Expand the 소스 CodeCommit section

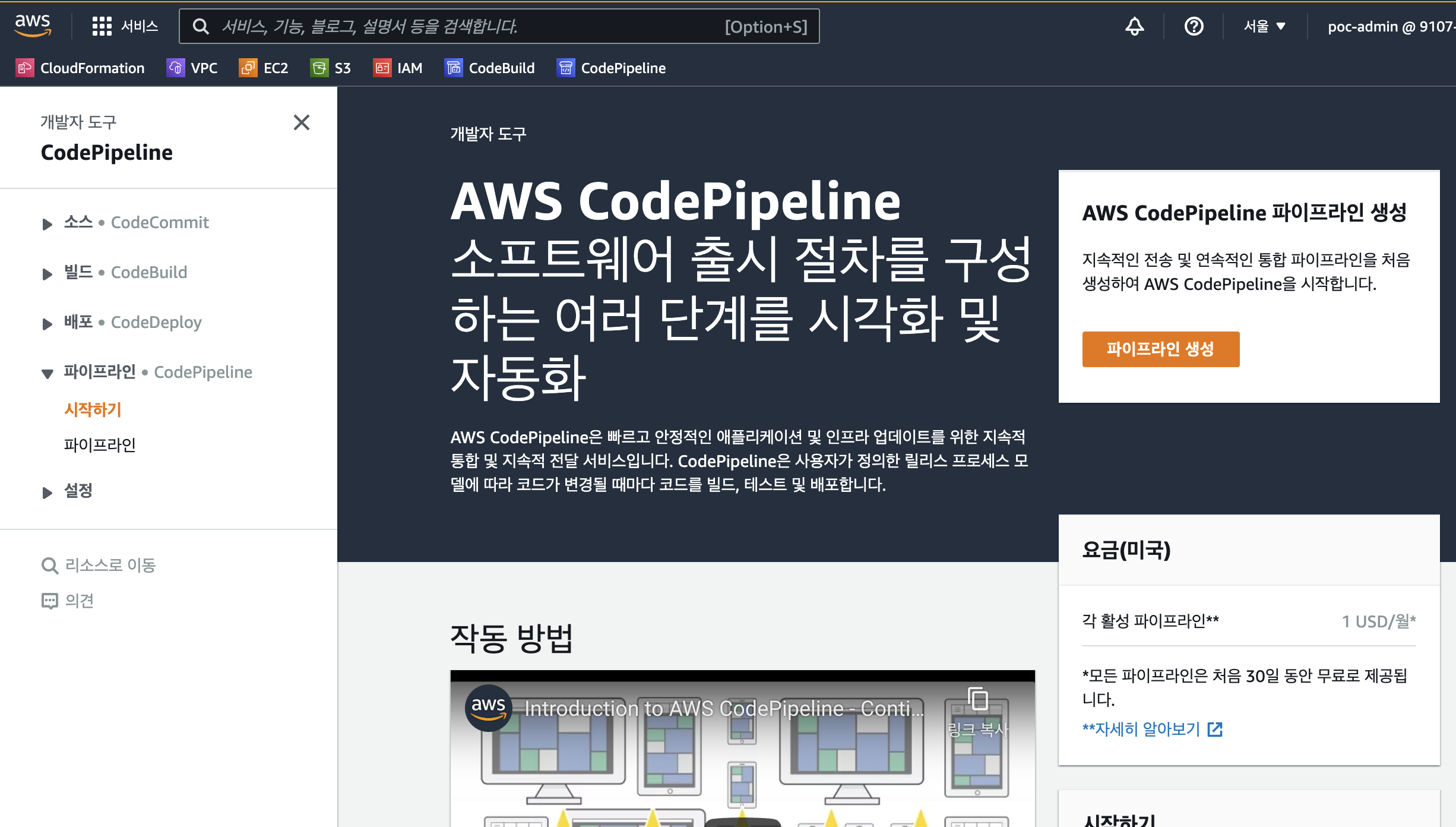[47, 224]
